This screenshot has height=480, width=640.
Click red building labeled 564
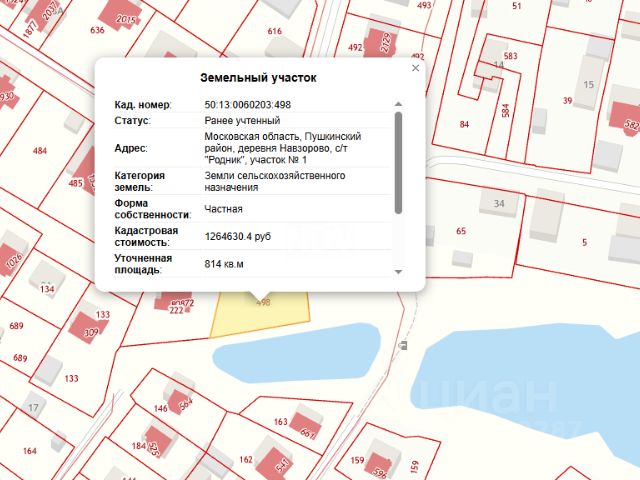pyautogui.click(x=182, y=402)
